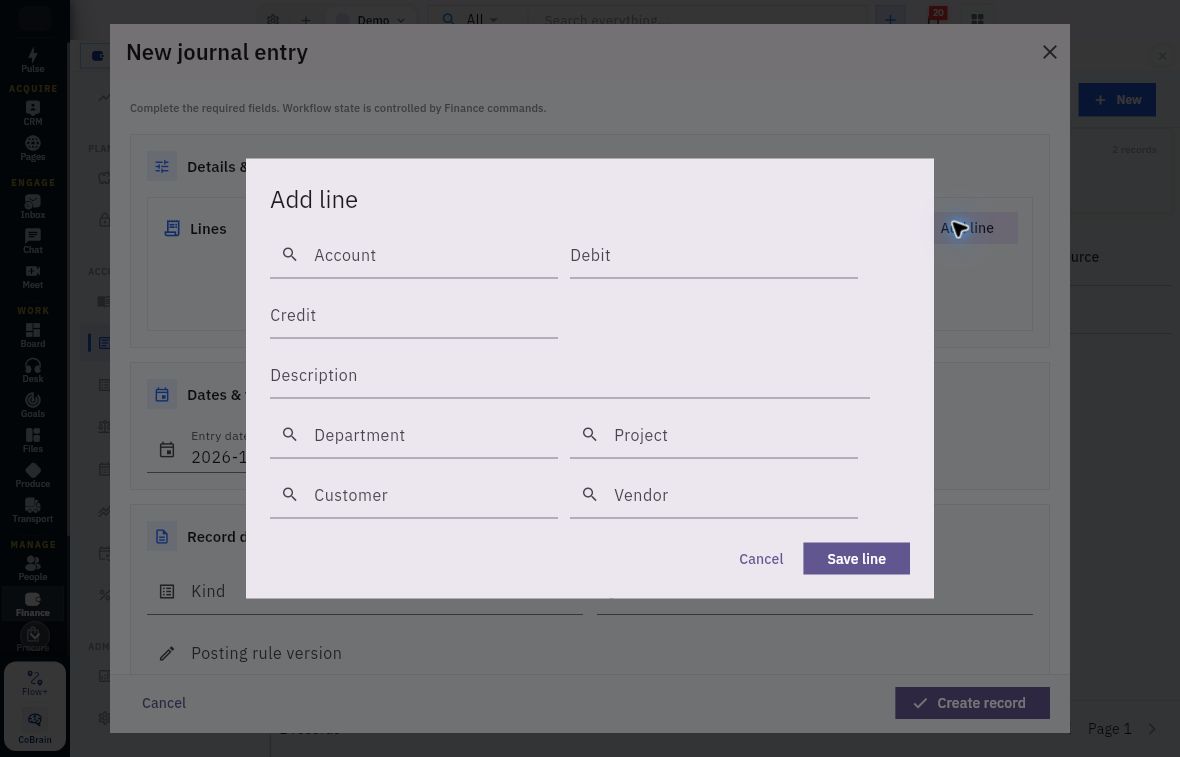Open Pulse in the sidebar
This screenshot has width=1180, height=757.
(32, 60)
